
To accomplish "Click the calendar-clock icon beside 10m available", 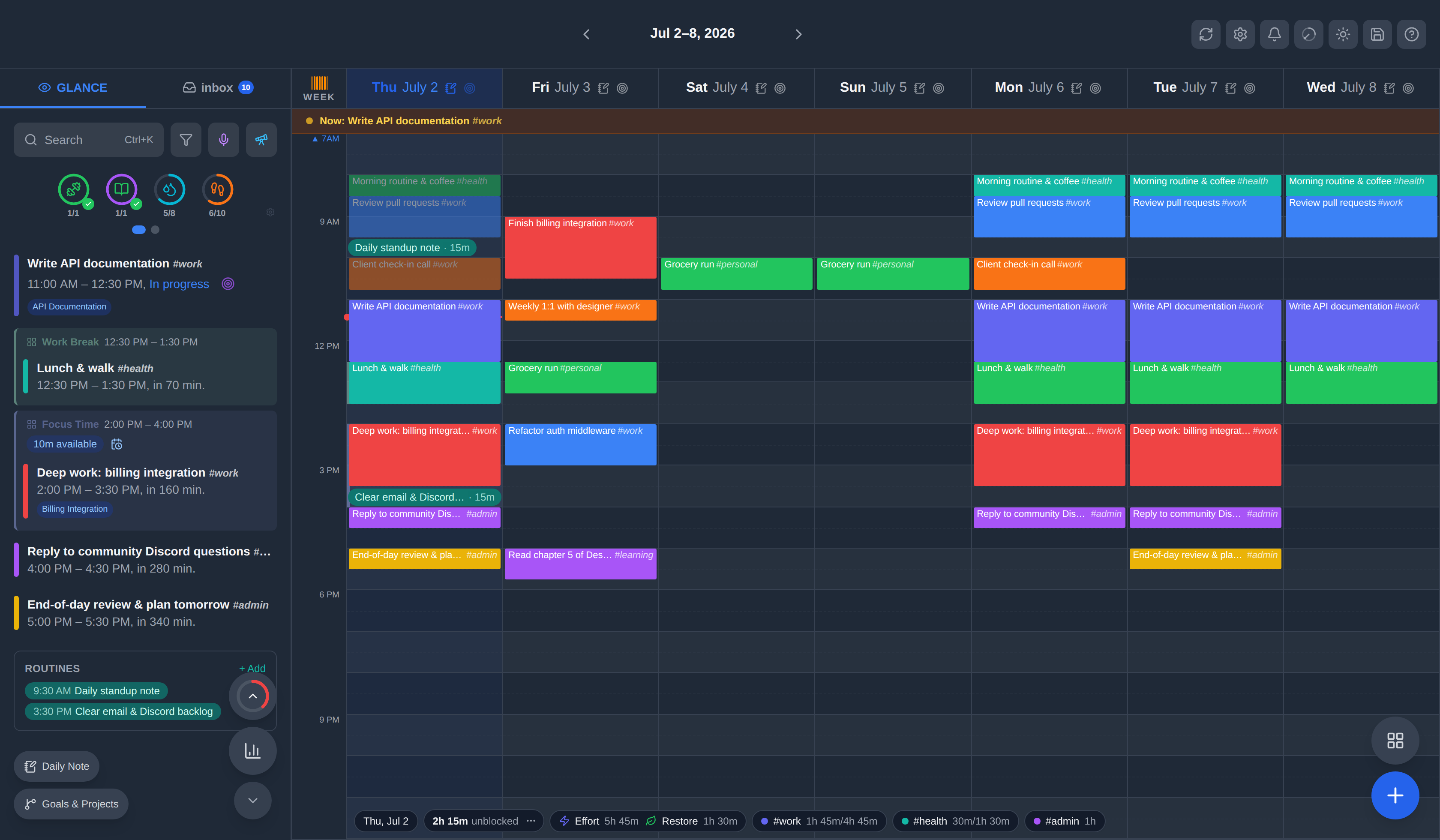I will (x=117, y=444).
